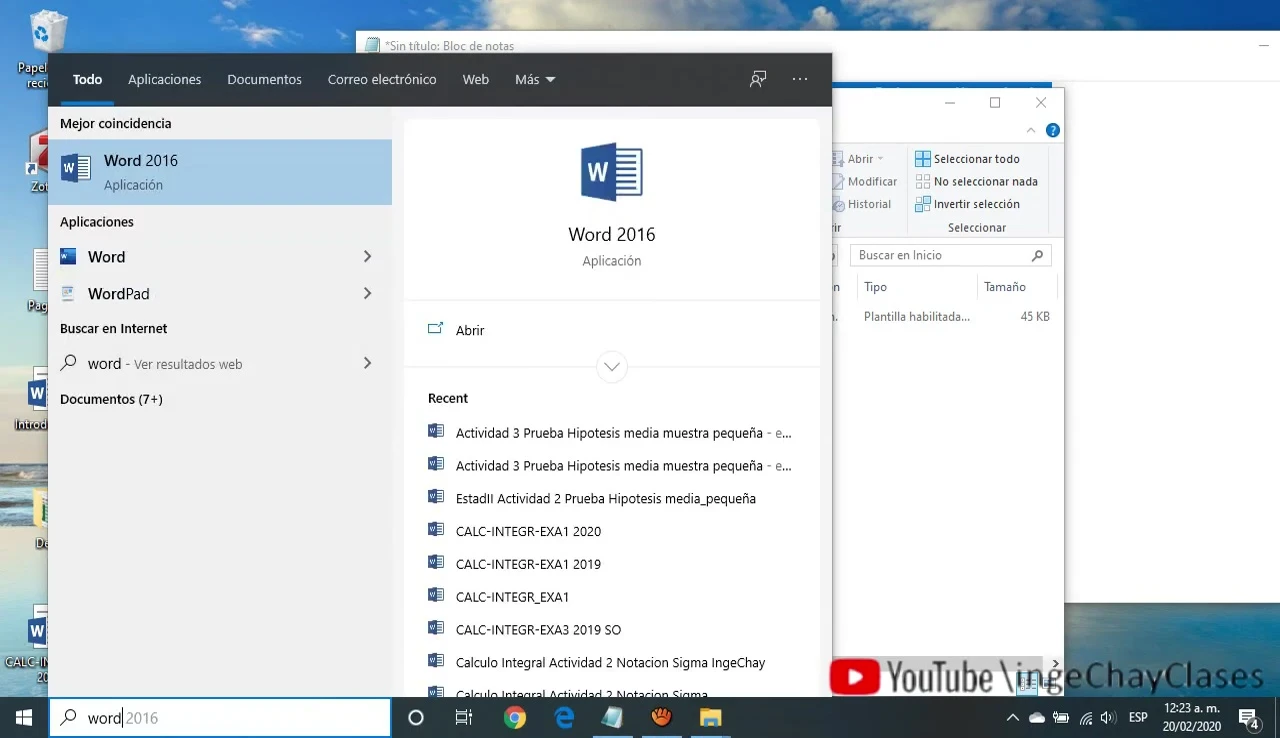The image size is (1280, 738).
Task: Click the Word app icon under Aplicaciones
Action: [68, 257]
